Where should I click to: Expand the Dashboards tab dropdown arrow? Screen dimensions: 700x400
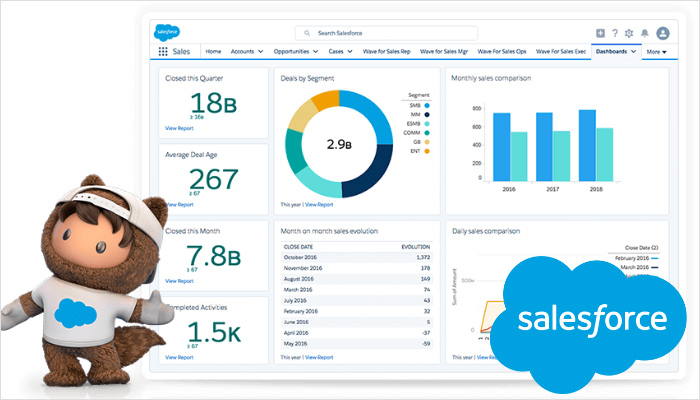pos(633,51)
